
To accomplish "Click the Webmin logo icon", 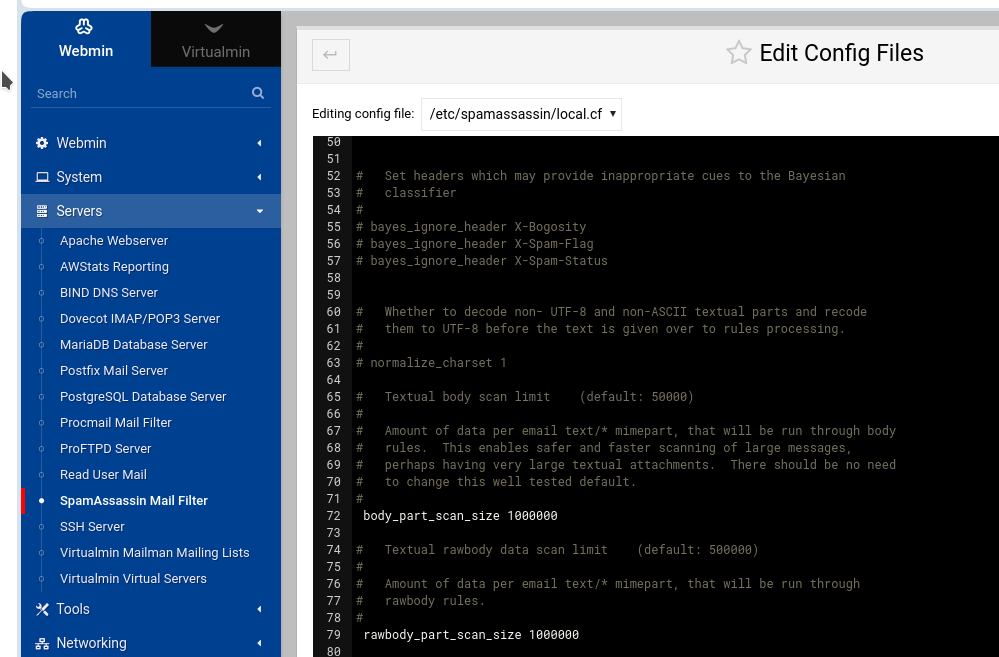I will (84, 26).
